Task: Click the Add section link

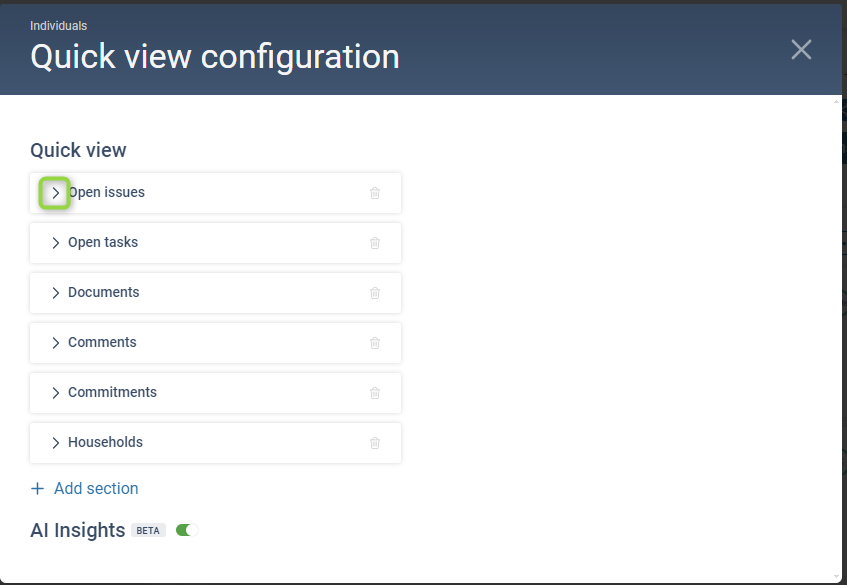Action: point(96,489)
